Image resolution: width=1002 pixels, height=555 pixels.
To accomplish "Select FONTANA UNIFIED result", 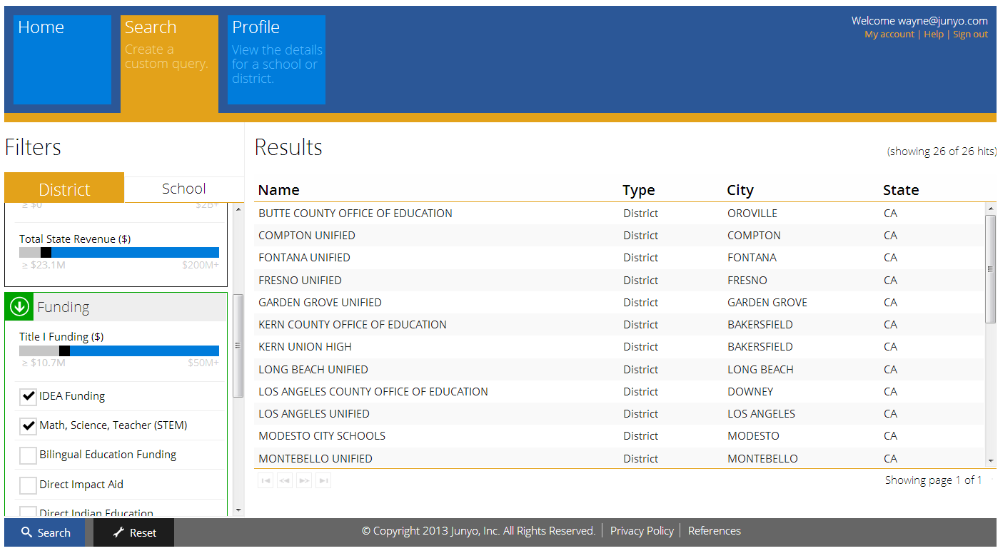I will (x=619, y=258).
